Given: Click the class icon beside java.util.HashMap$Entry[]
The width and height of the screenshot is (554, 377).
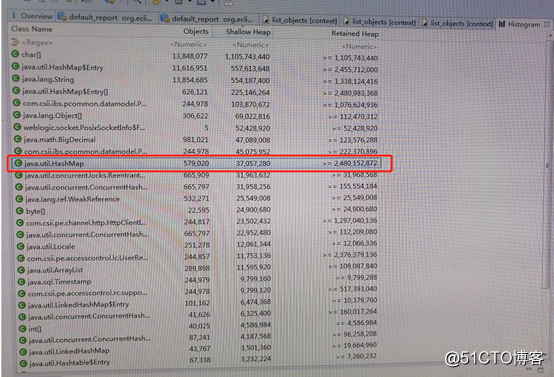Looking at the screenshot, I should 16,90.
